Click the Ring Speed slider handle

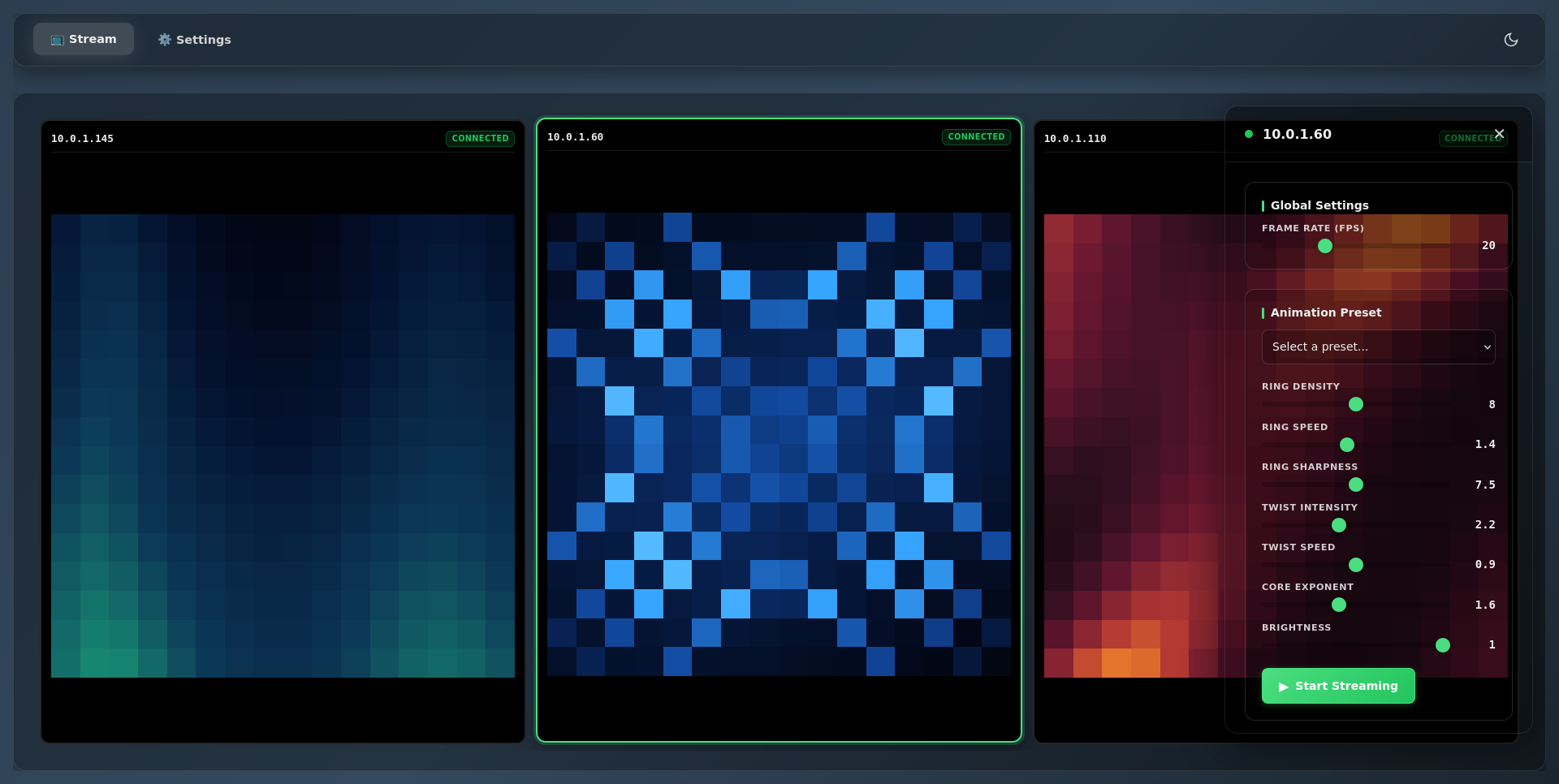pyautogui.click(x=1347, y=445)
